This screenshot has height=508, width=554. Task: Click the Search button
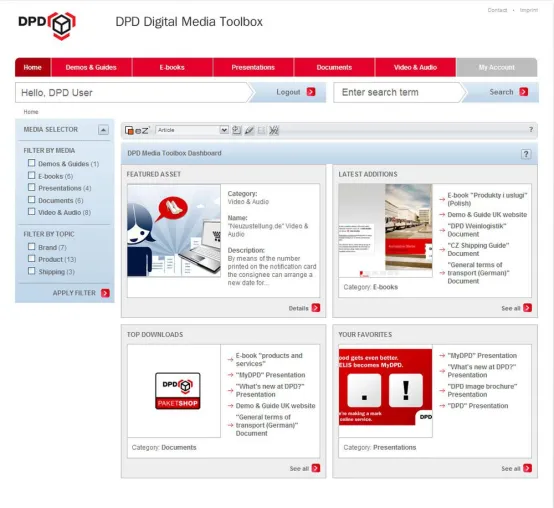tap(502, 92)
